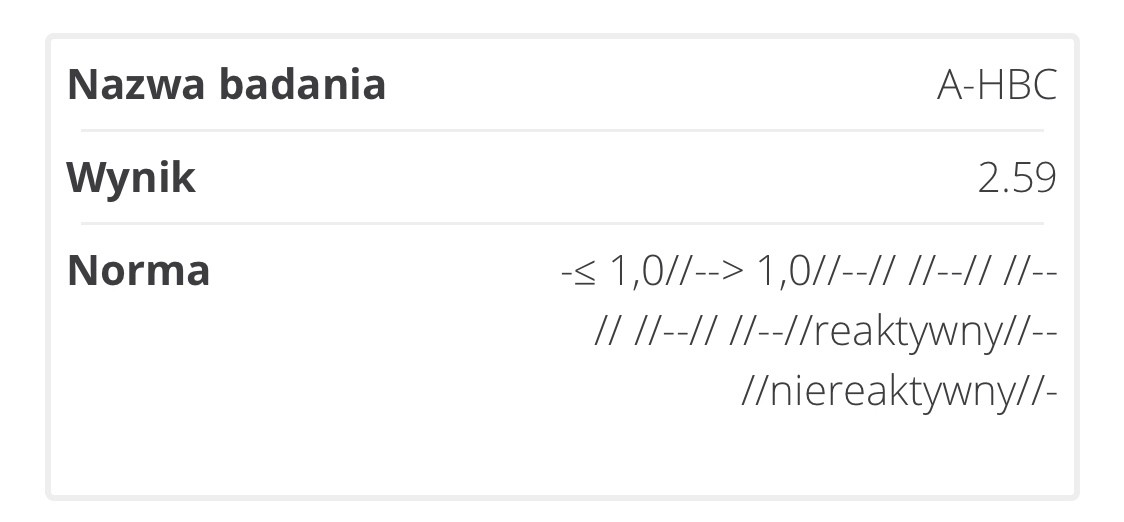Click the slashes starting the second norm line
Image resolution: width=1124 pixels, height=522 pixels.
pos(608,332)
